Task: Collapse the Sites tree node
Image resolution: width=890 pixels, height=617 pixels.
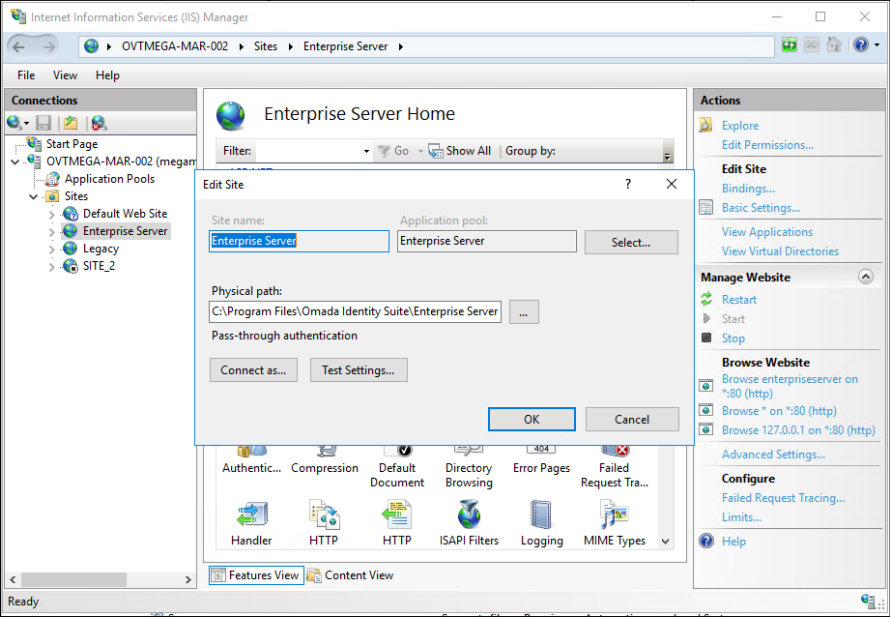Action: click(x=33, y=196)
